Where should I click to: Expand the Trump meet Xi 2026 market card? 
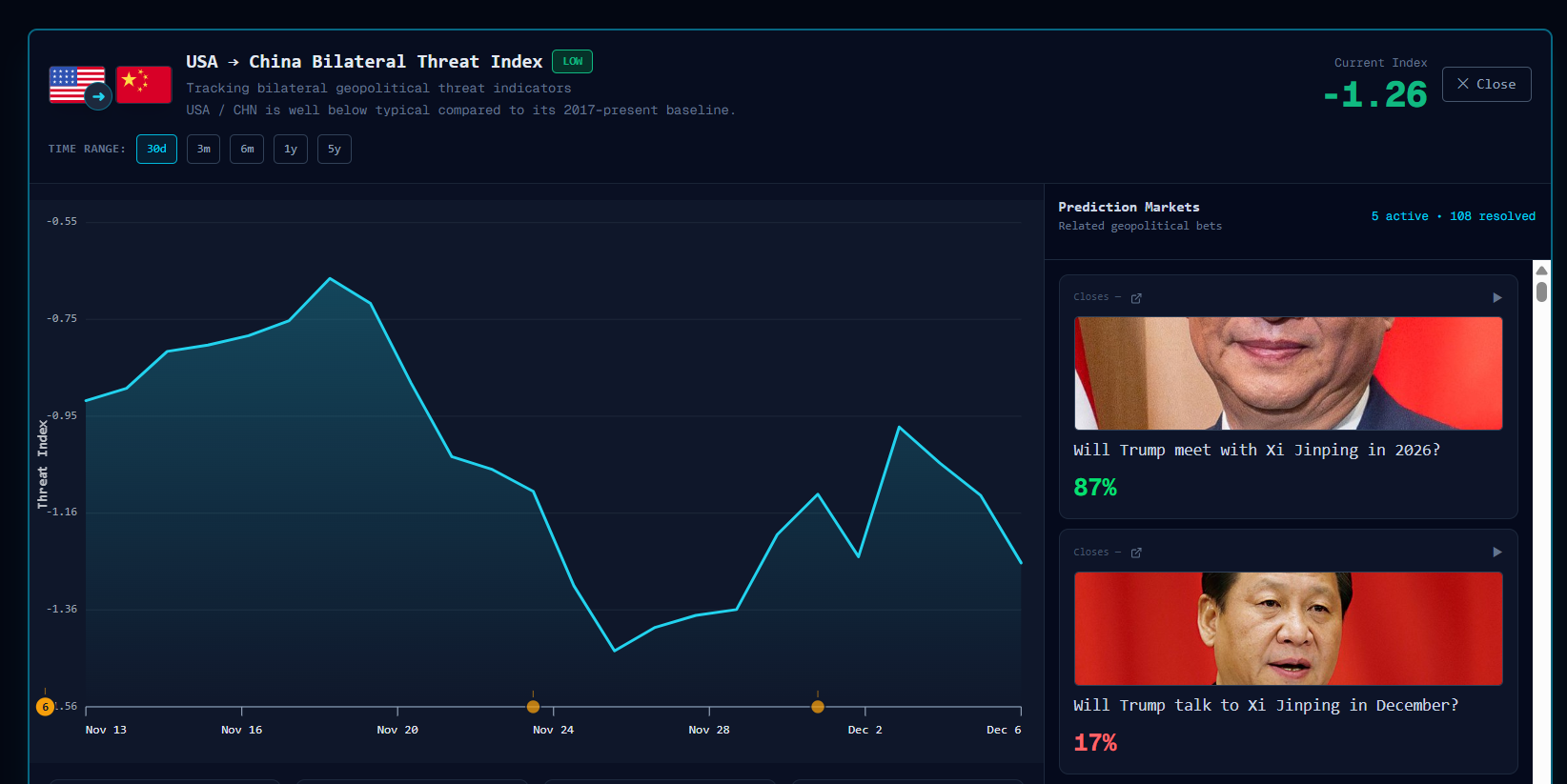pyautogui.click(x=1496, y=298)
